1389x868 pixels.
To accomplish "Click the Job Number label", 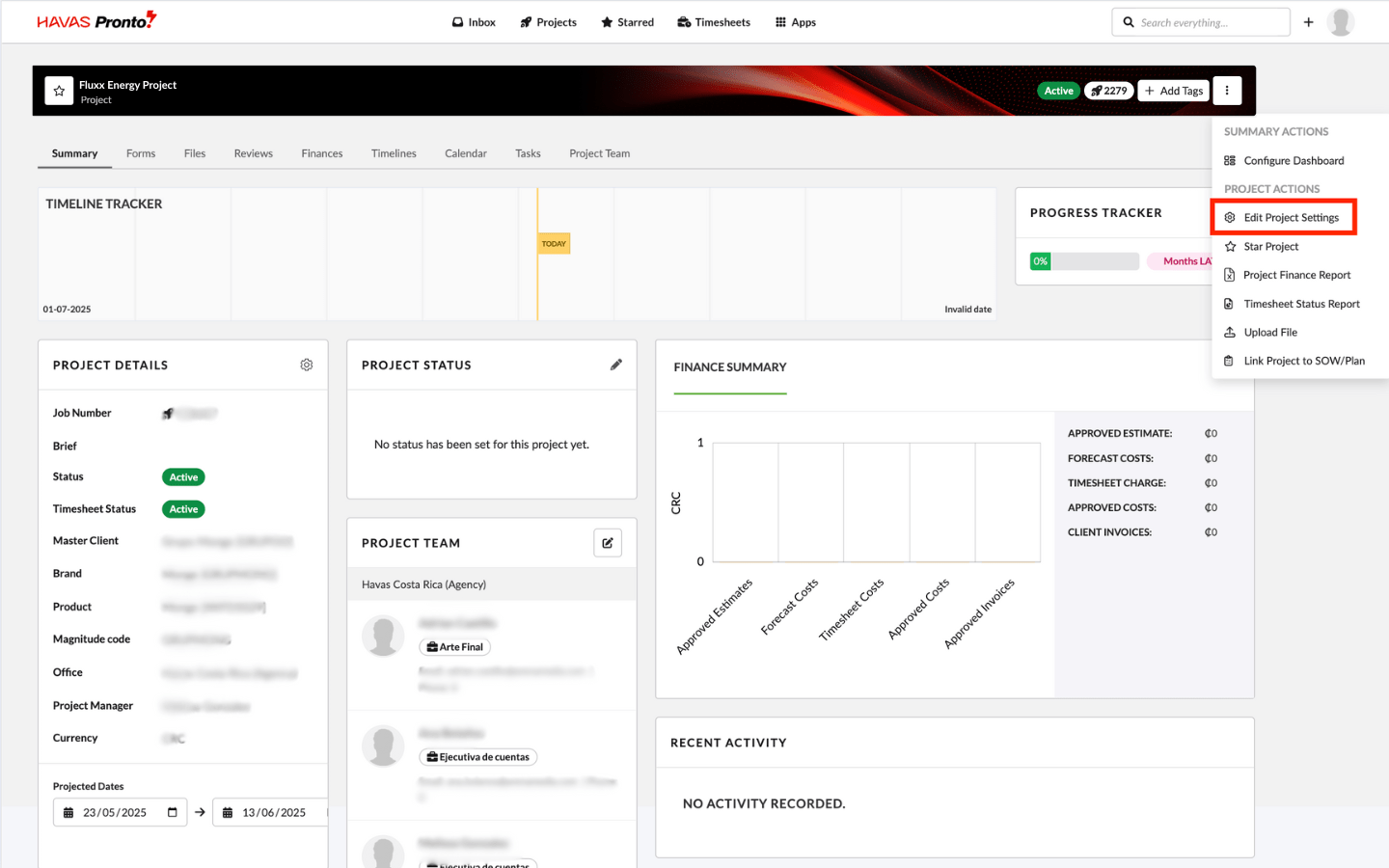I will point(82,413).
